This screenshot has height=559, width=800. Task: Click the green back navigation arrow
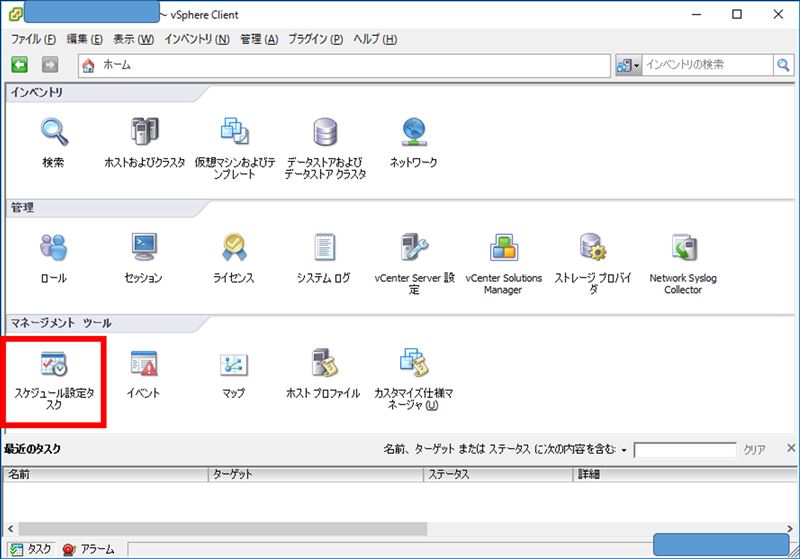point(19,65)
